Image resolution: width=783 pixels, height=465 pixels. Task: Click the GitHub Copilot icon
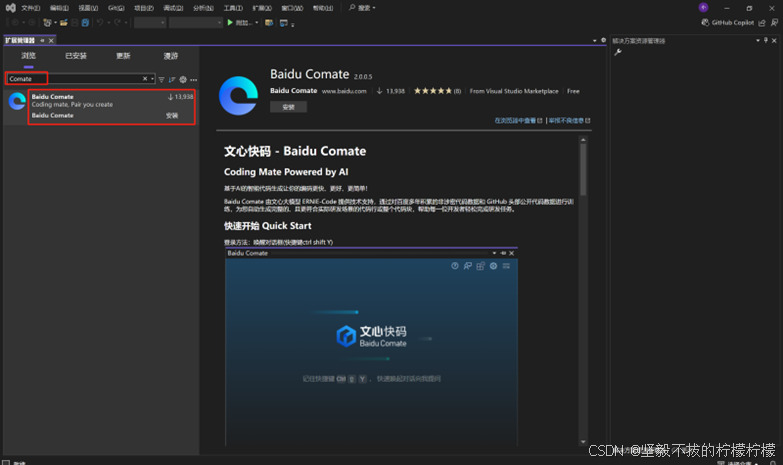point(706,22)
